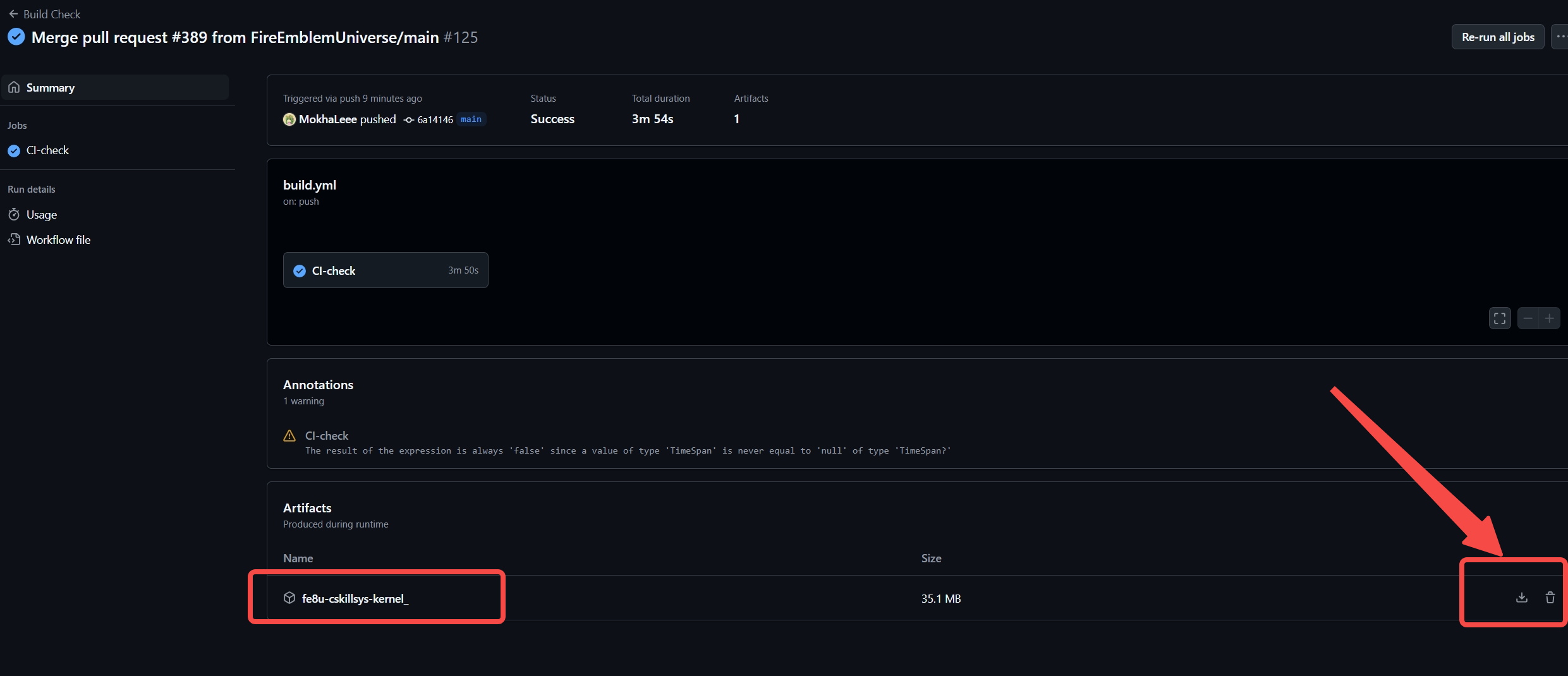Click Triggered via push 9 minutes ago
Screen dimensions: 1568x676
coord(353,99)
